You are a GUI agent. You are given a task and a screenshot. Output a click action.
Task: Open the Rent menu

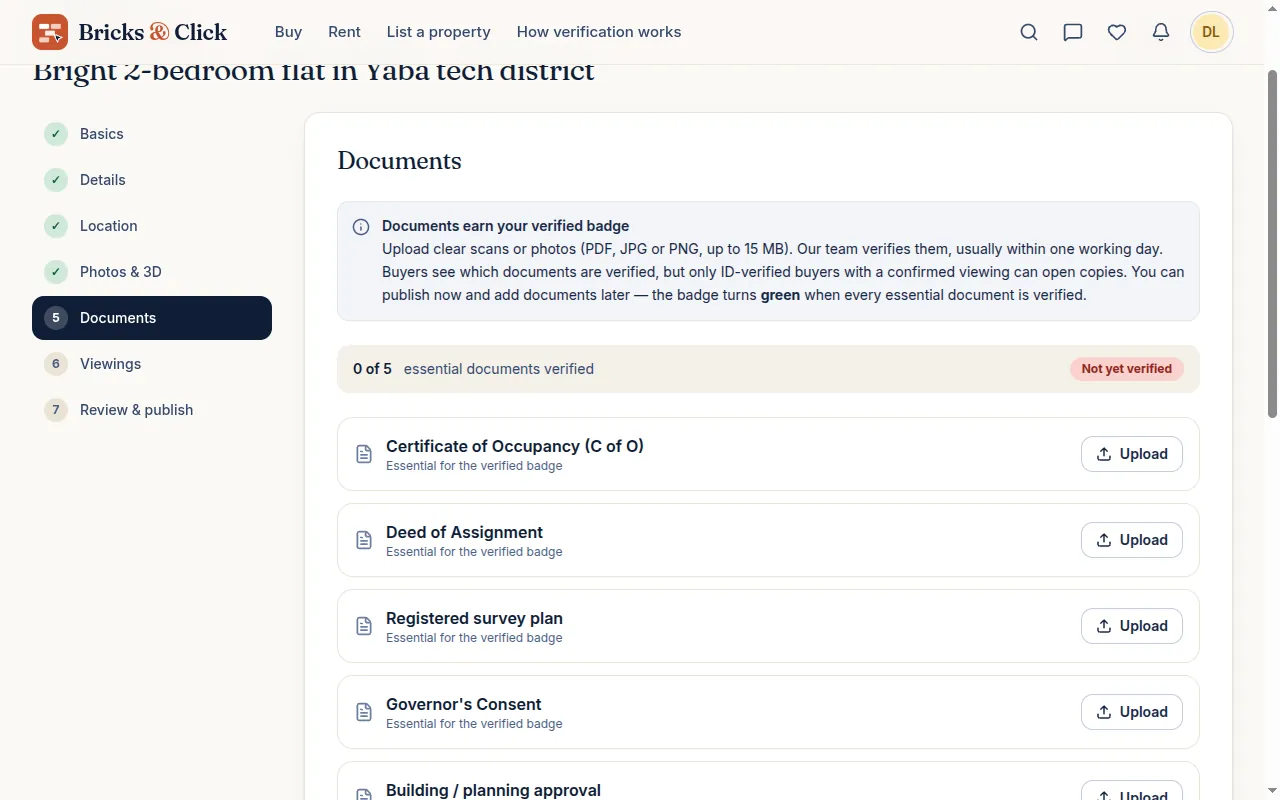click(344, 32)
